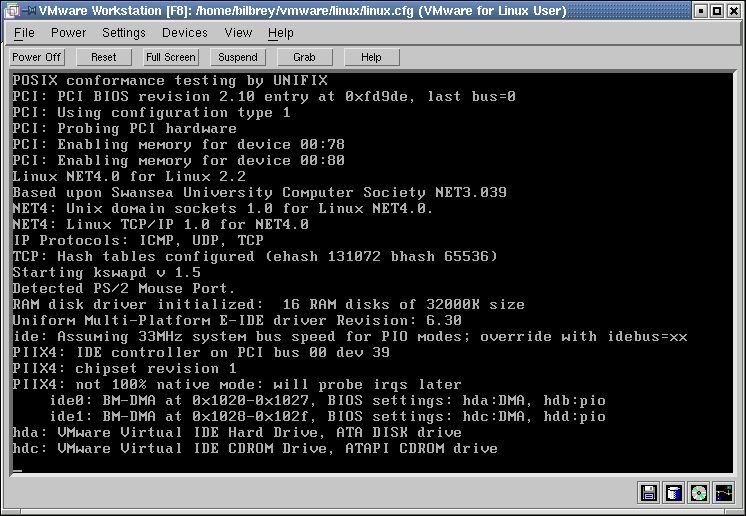Switch to Full Screen mode
The image size is (746, 516).
pyautogui.click(x=170, y=57)
